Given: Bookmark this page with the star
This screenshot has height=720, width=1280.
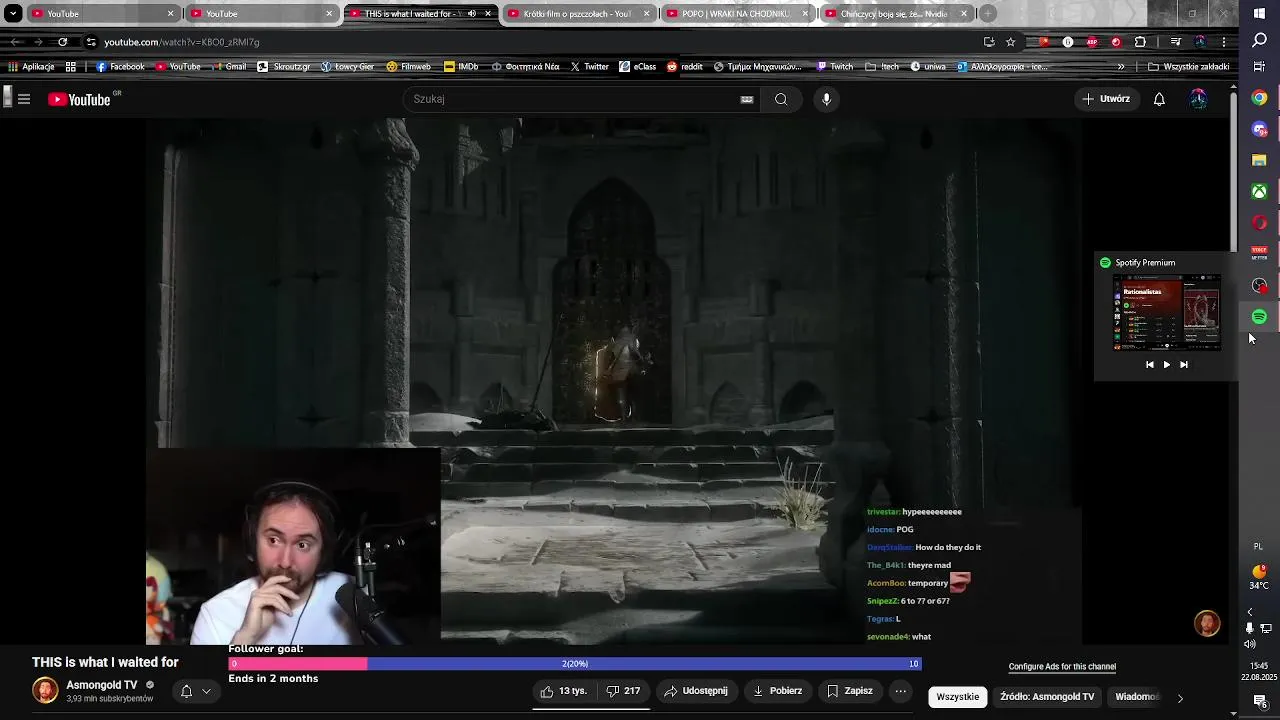Looking at the screenshot, I should (x=1011, y=42).
